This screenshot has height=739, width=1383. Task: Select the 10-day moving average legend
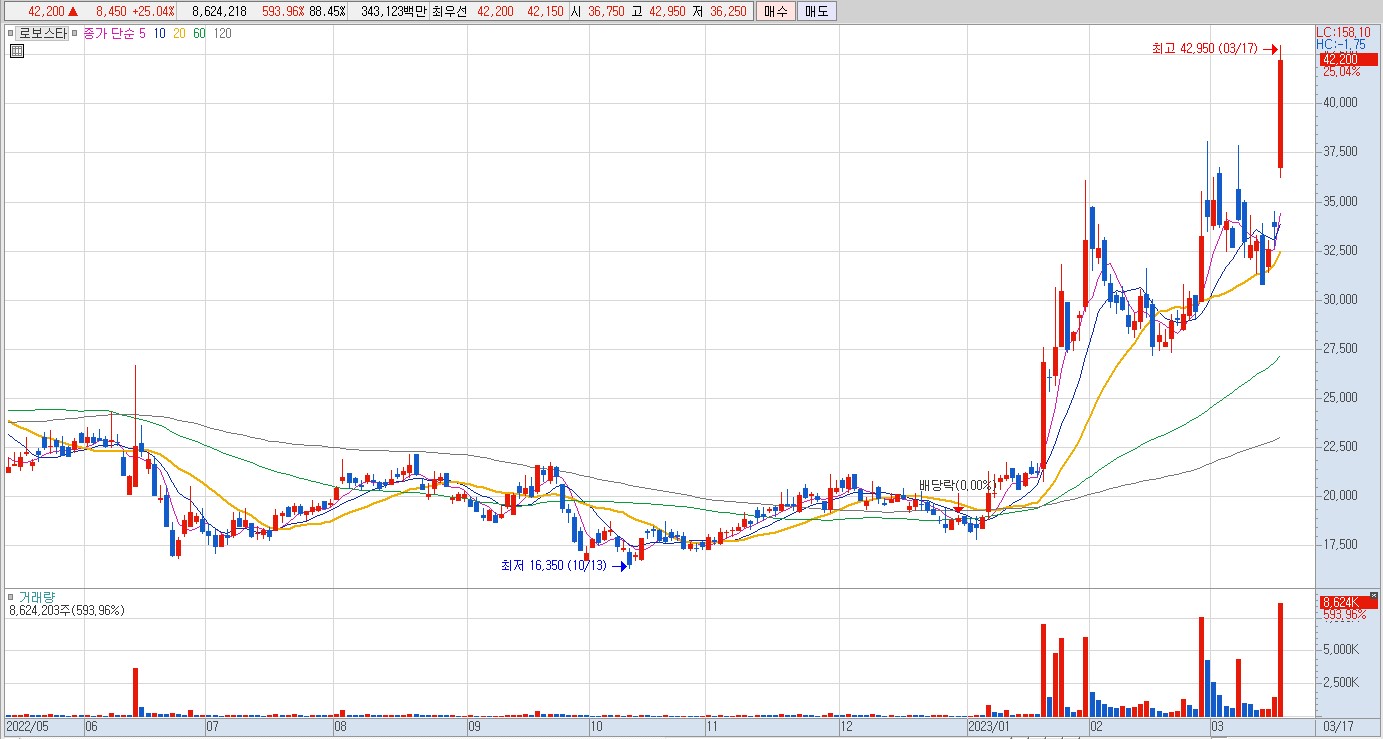[160, 33]
